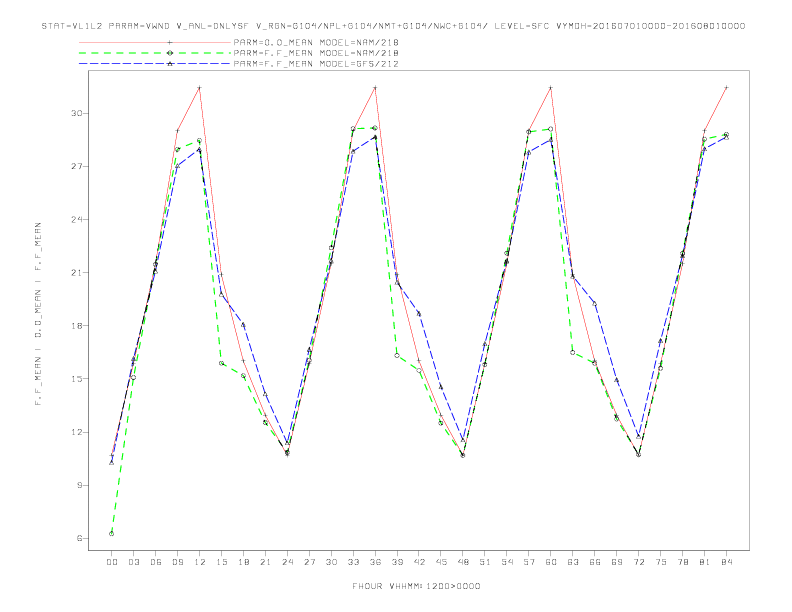Click x-axis forecast hour label 51

(485, 562)
